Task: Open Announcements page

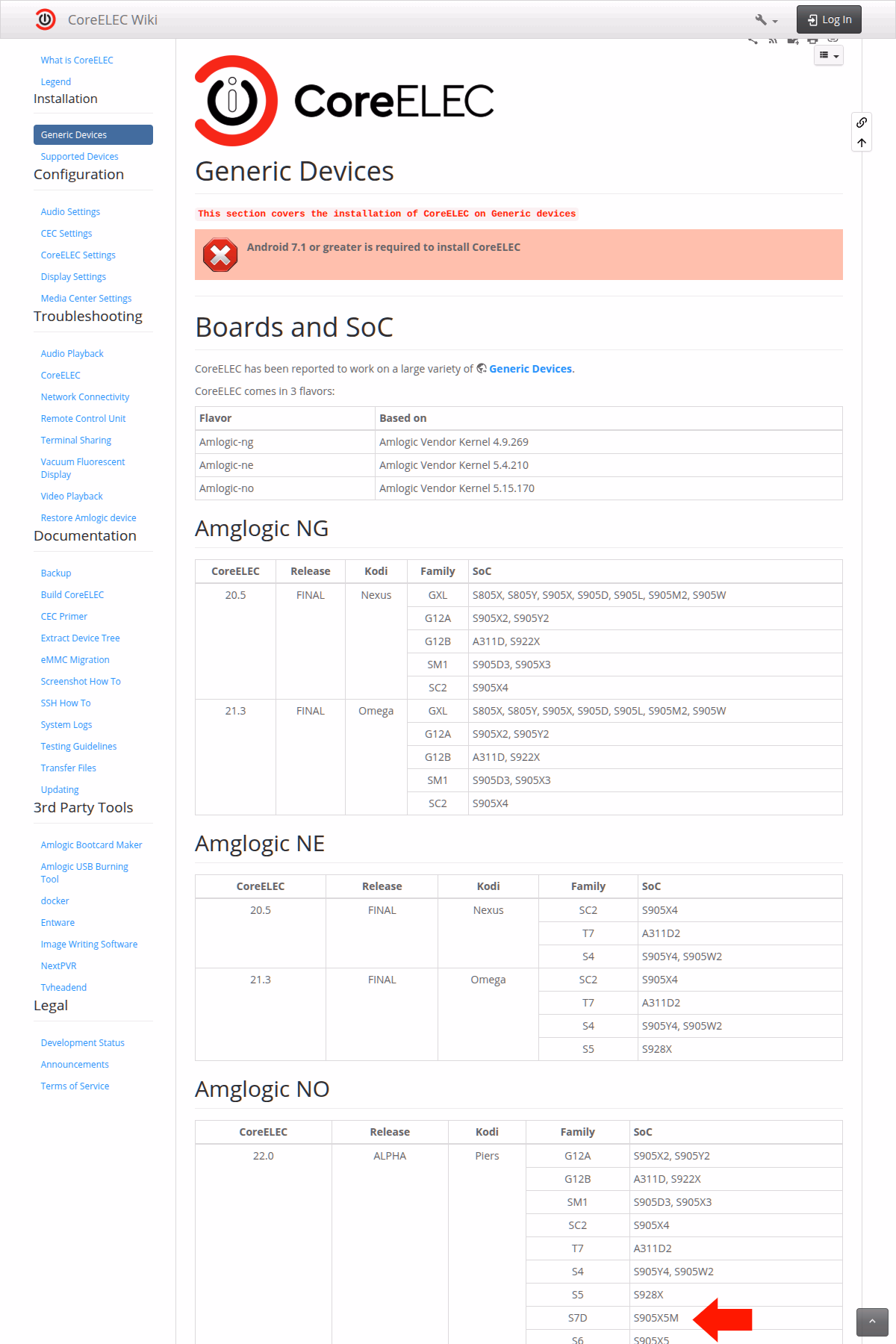Action: [75, 1065]
